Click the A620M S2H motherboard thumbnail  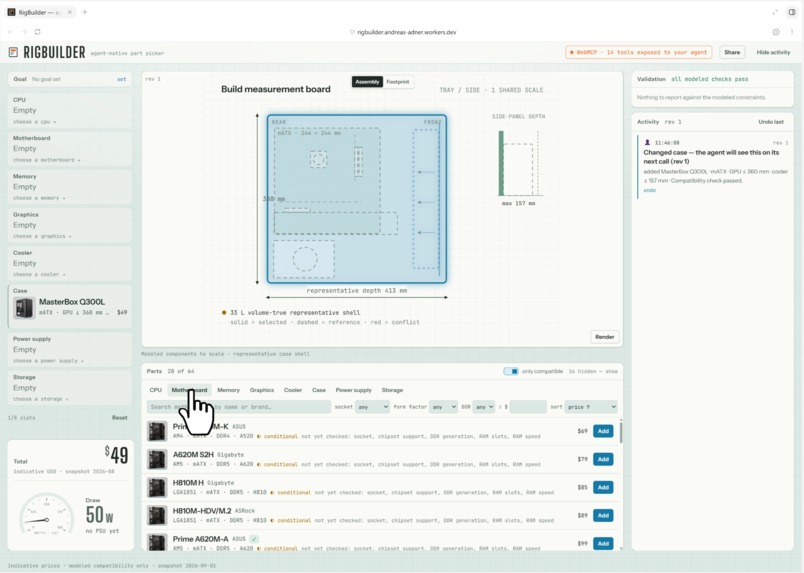pos(157,459)
